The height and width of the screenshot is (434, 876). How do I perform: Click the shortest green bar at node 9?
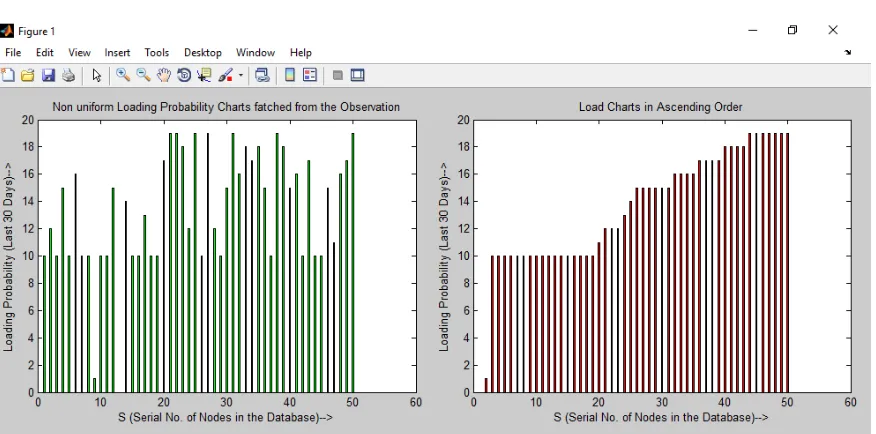coord(94,385)
